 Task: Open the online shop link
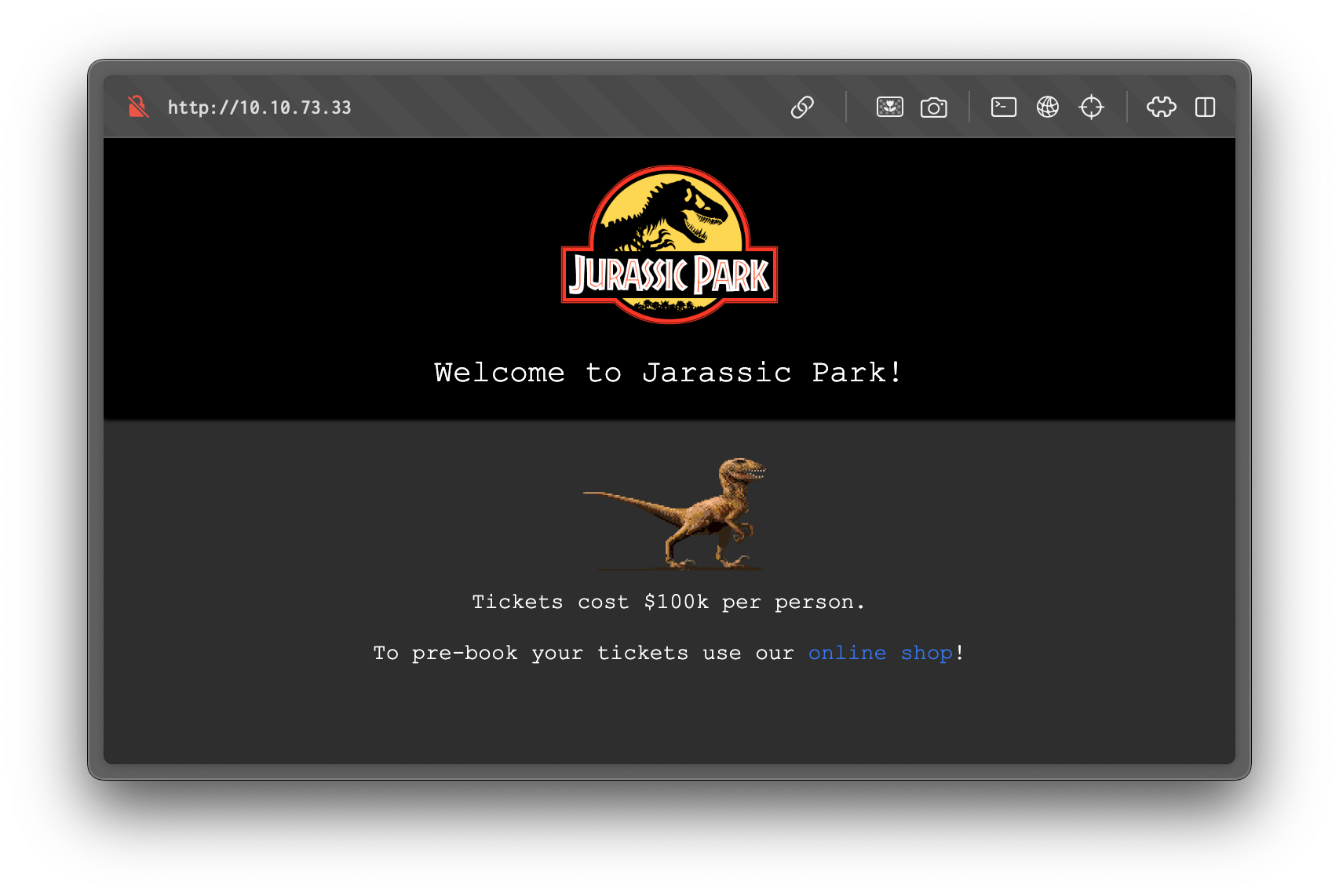tap(881, 653)
